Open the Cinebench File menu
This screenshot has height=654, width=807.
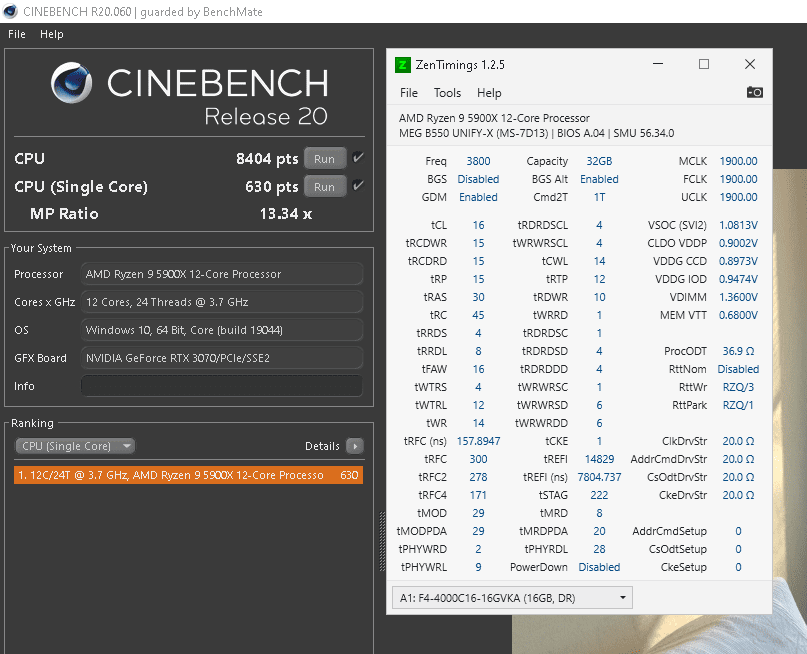pos(16,34)
